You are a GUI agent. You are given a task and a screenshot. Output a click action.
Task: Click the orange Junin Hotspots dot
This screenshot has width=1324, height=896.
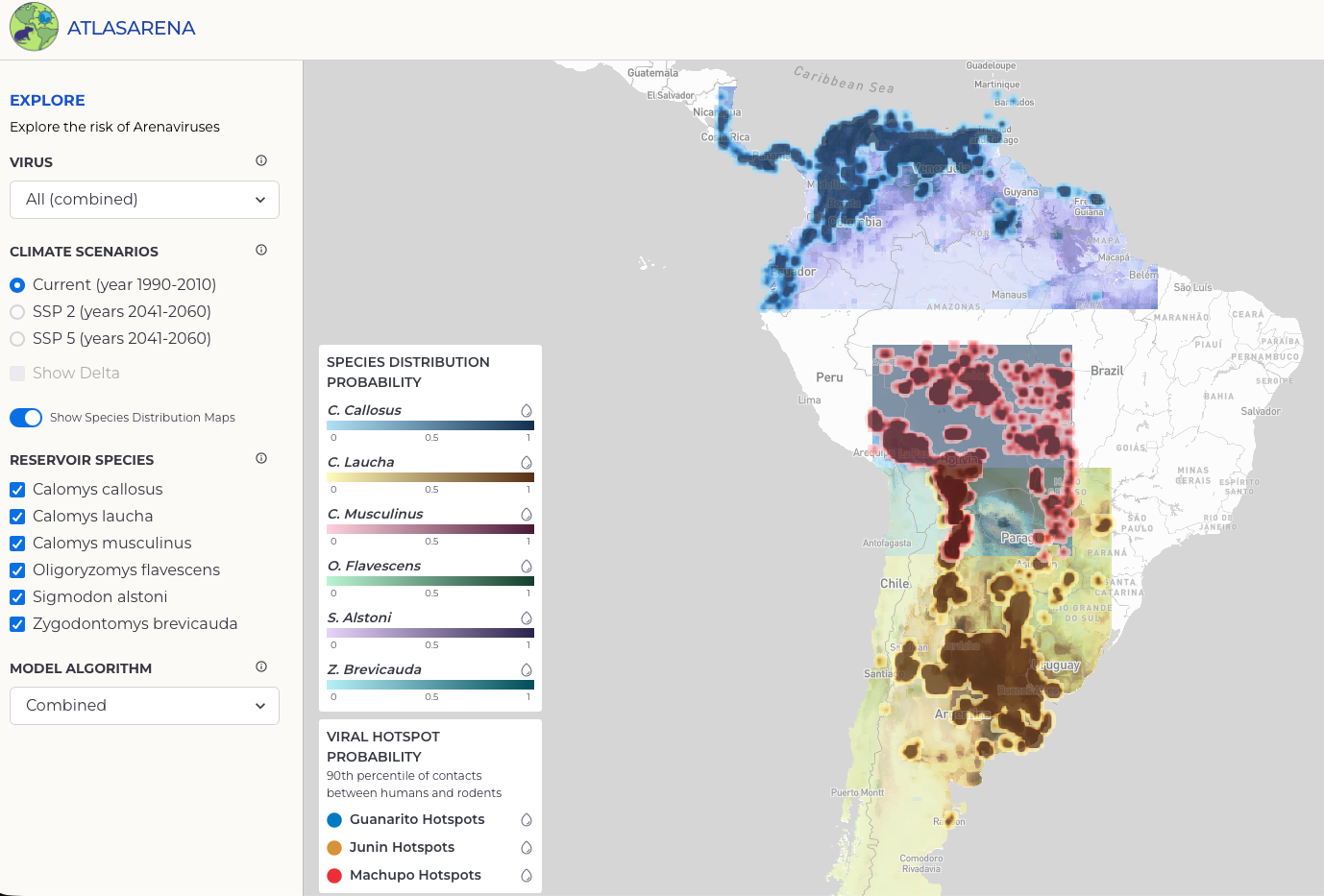334,848
